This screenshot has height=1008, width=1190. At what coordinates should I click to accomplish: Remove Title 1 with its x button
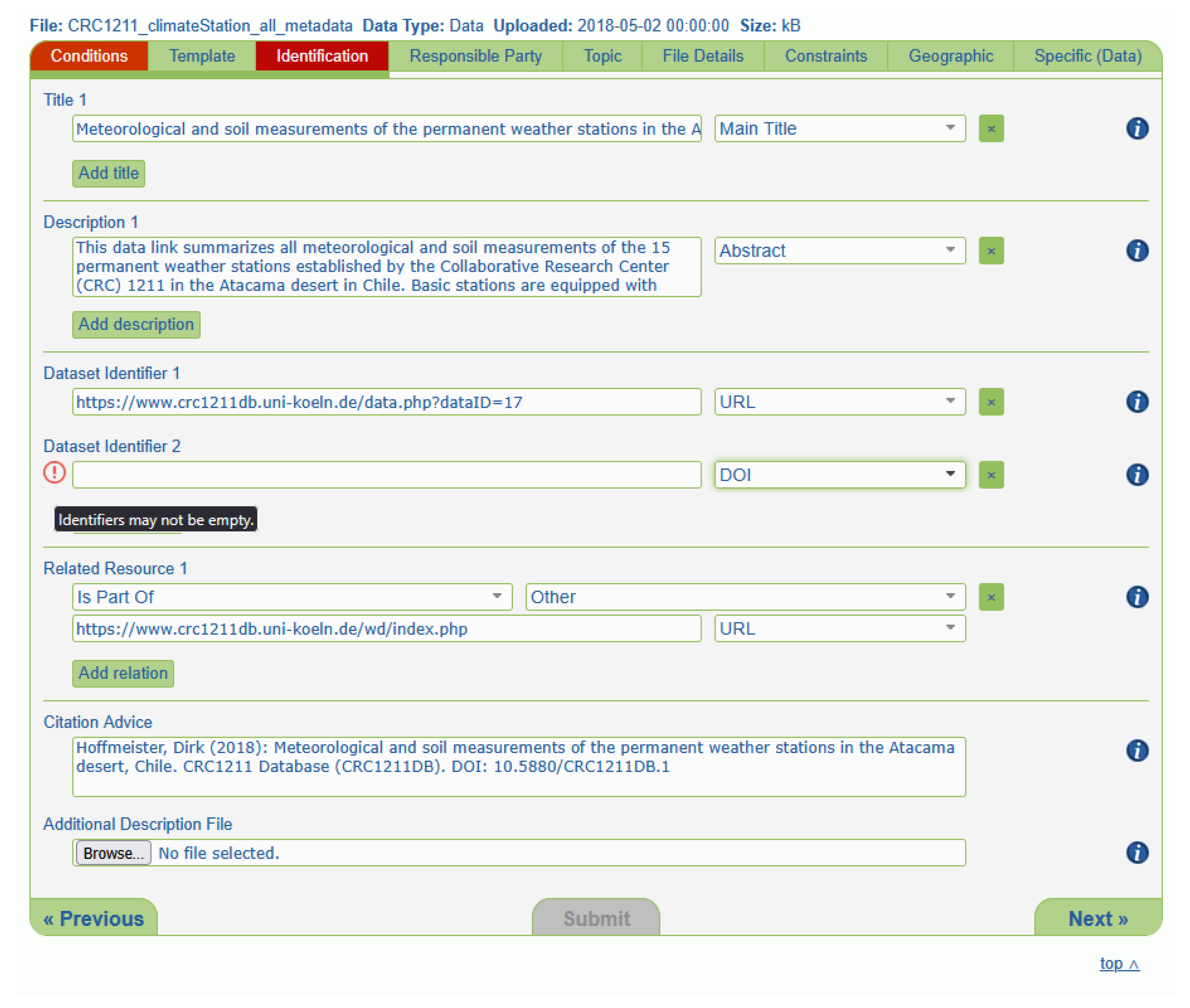pos(991,129)
